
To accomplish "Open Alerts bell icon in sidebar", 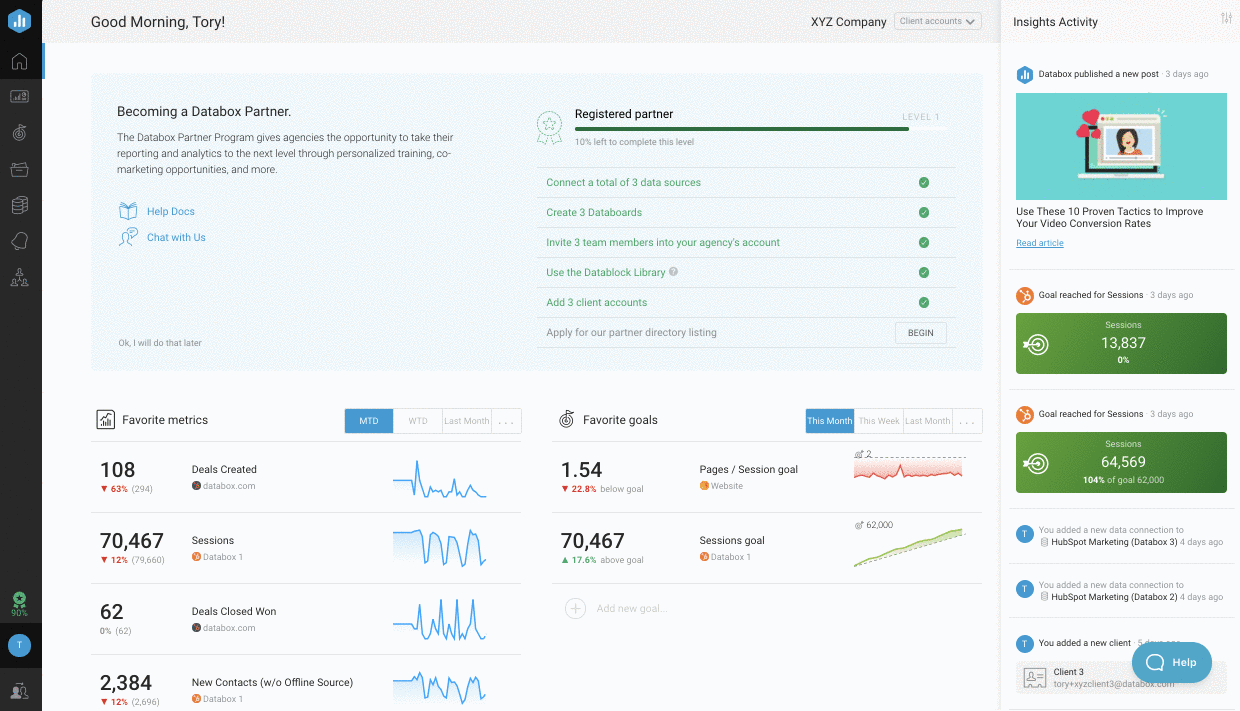I will tap(19, 241).
